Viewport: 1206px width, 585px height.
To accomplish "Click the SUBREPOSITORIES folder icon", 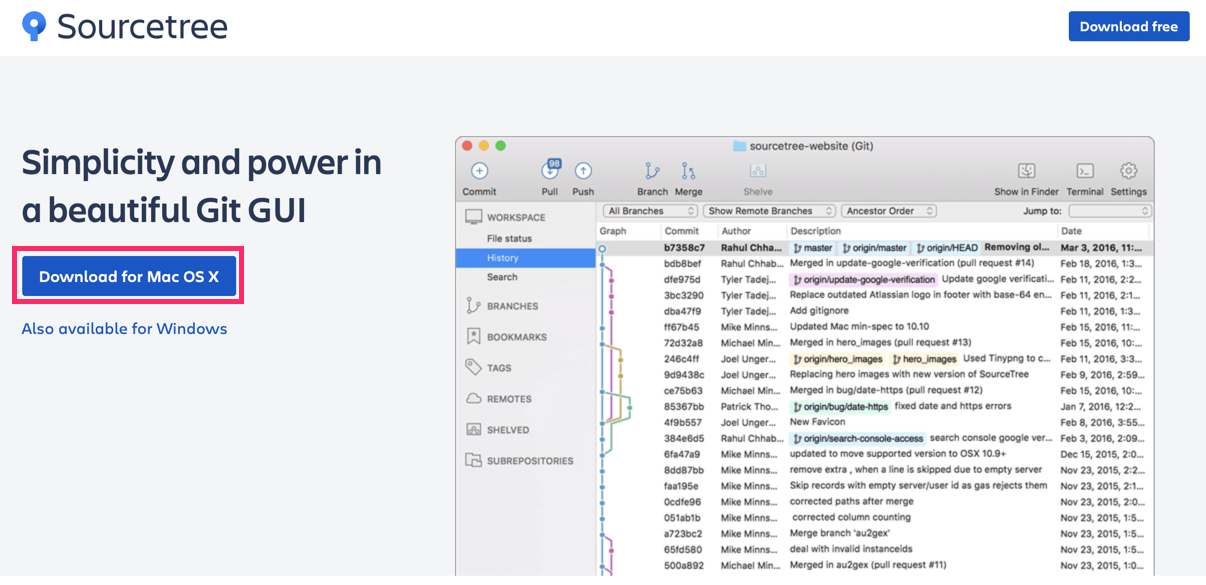I will 473,460.
